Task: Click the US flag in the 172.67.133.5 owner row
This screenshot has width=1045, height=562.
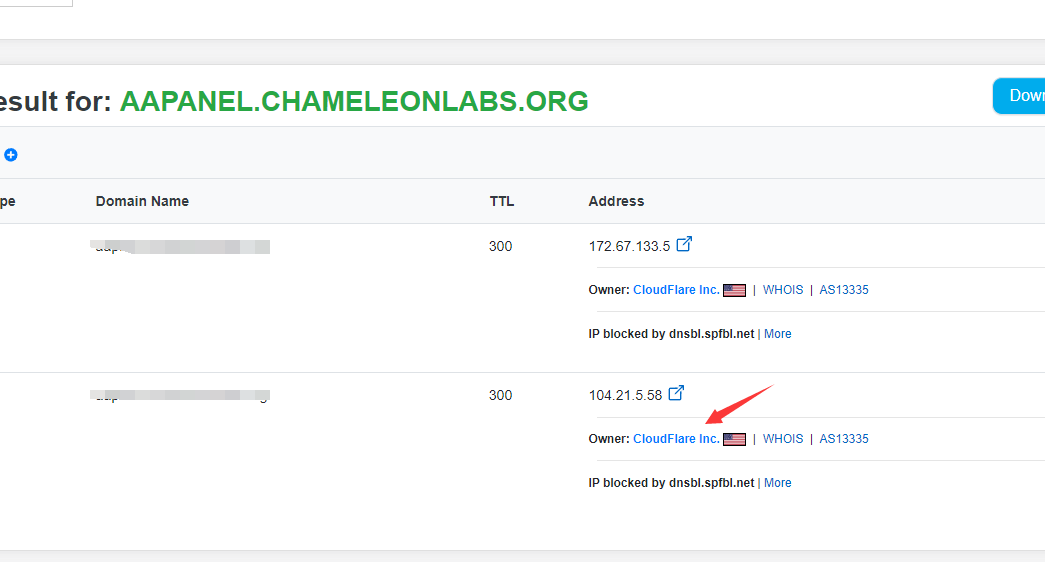Action: tap(735, 290)
